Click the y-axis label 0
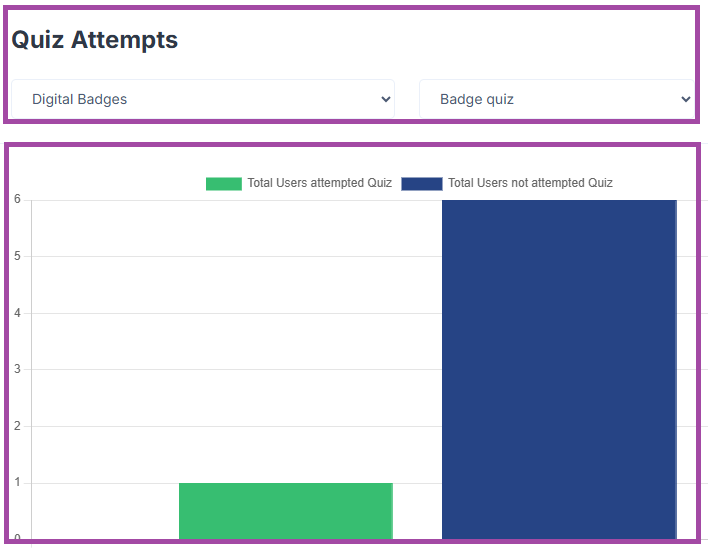708x557 pixels. click(17, 539)
